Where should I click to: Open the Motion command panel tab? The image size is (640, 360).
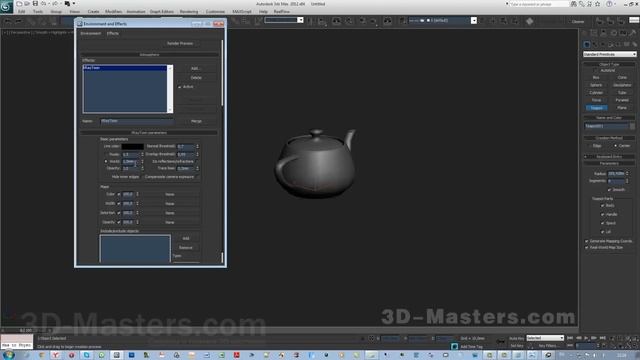point(613,33)
